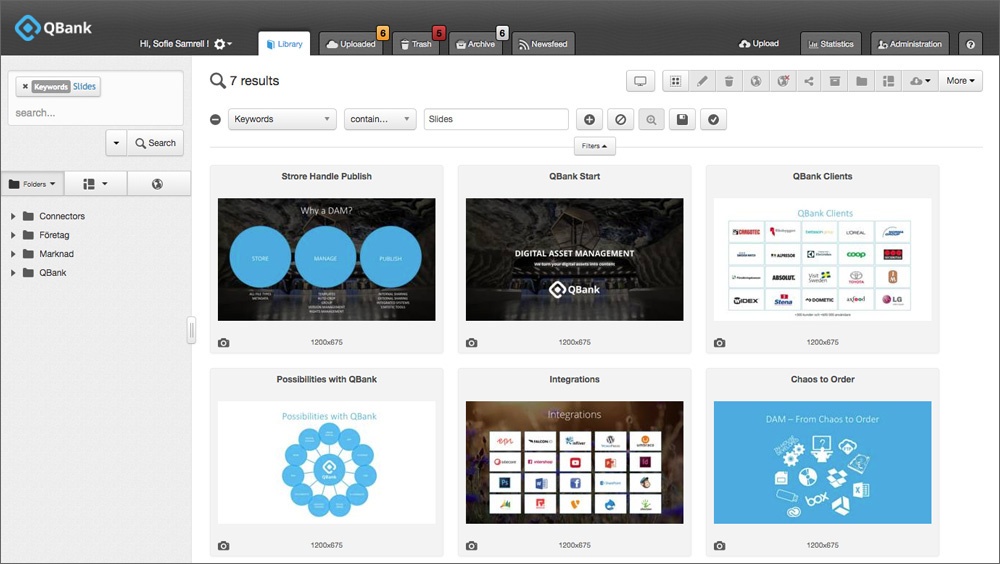This screenshot has height=564, width=1000.
Task: Click the pencil edit icon
Action: coord(702,81)
